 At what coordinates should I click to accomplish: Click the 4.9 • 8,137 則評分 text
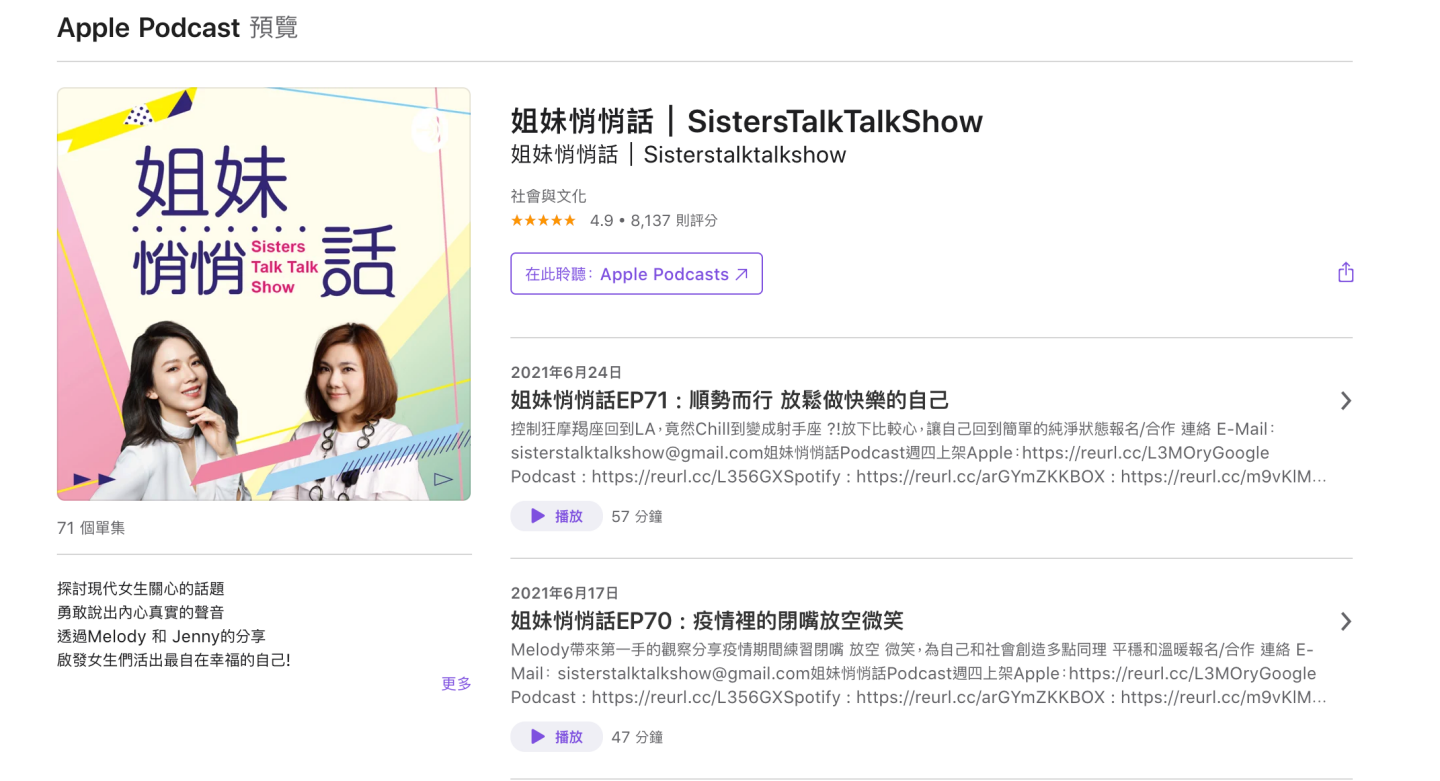(x=654, y=220)
